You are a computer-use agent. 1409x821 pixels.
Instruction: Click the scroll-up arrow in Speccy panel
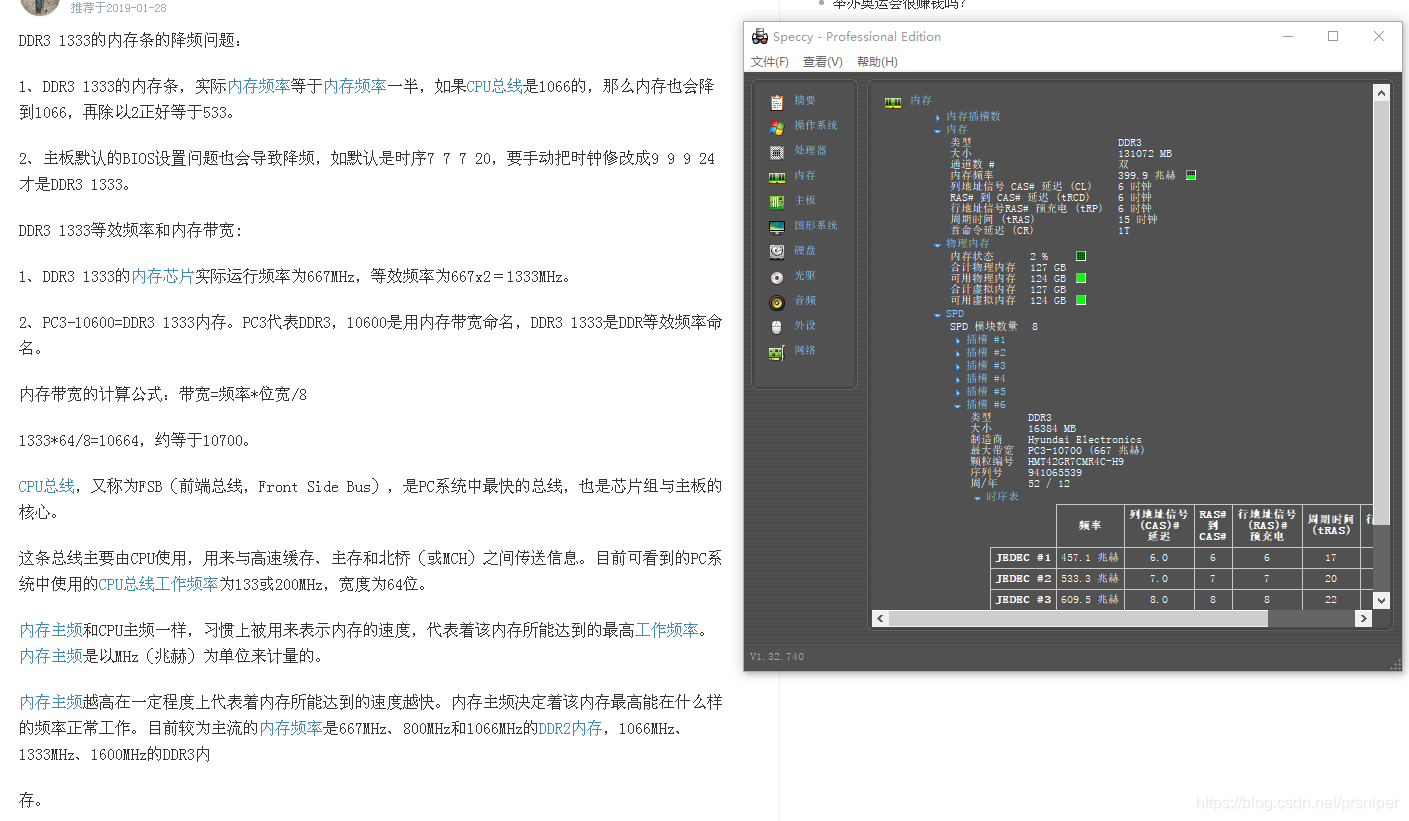[x=1381, y=93]
